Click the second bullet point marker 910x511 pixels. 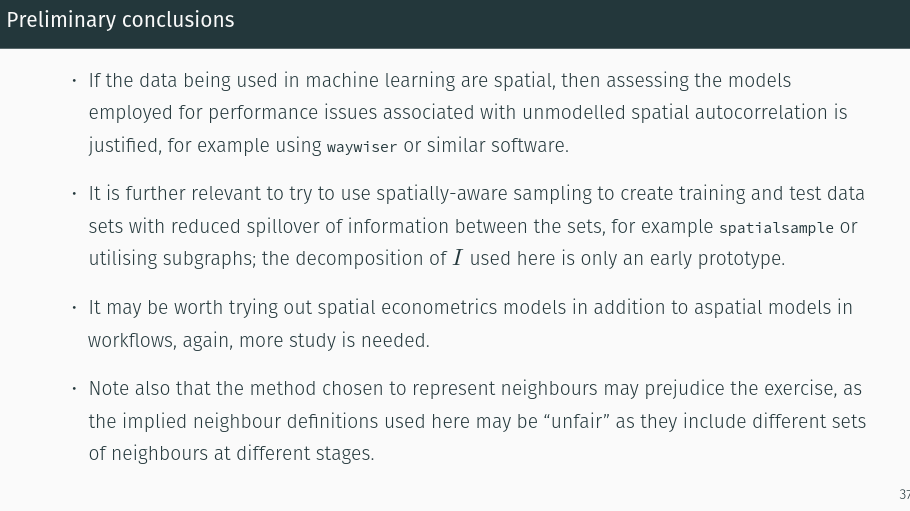(x=74, y=193)
